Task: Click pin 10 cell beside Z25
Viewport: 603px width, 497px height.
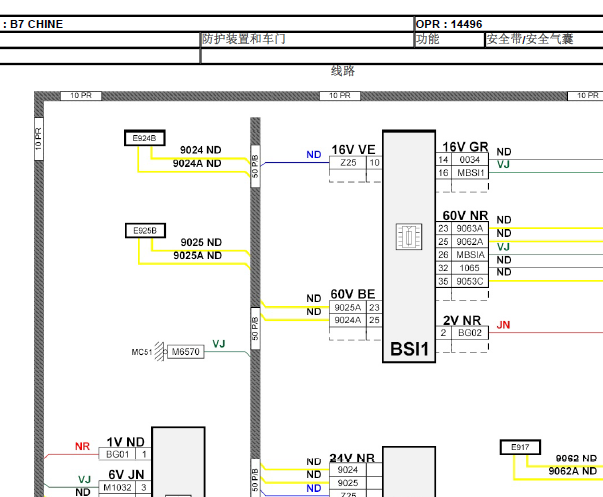Action: pyautogui.click(x=375, y=163)
